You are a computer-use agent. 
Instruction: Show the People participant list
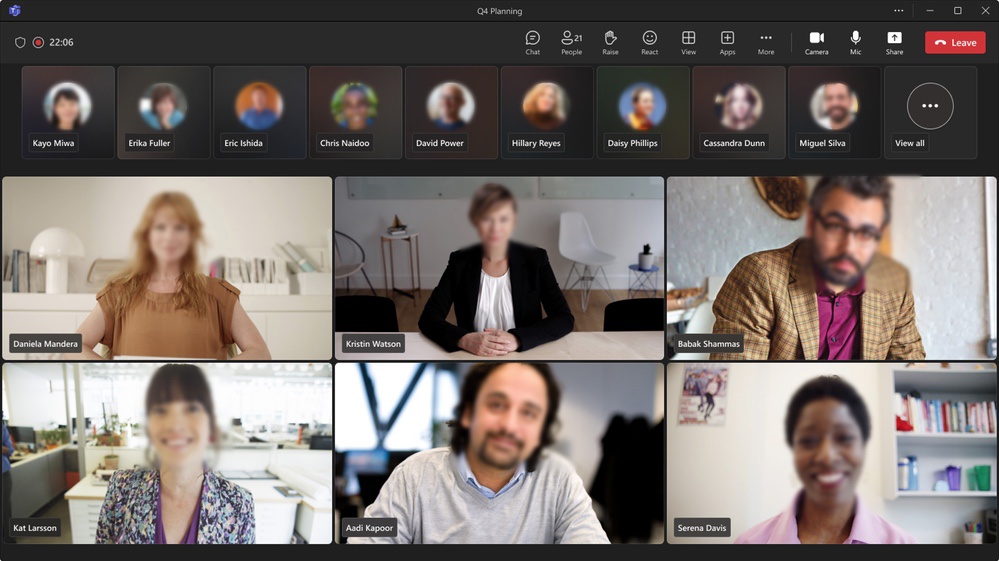(x=571, y=43)
